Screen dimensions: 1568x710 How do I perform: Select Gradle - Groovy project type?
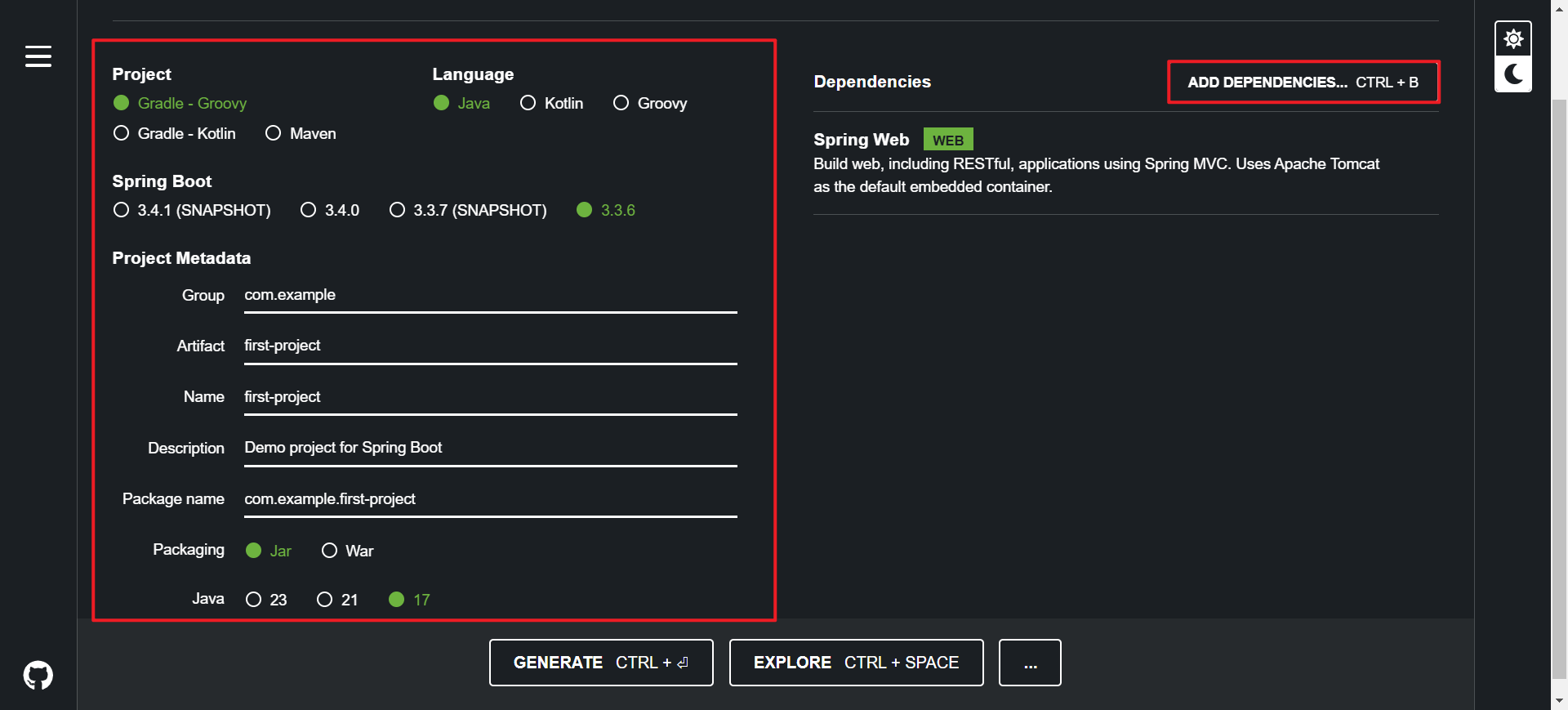click(x=180, y=103)
